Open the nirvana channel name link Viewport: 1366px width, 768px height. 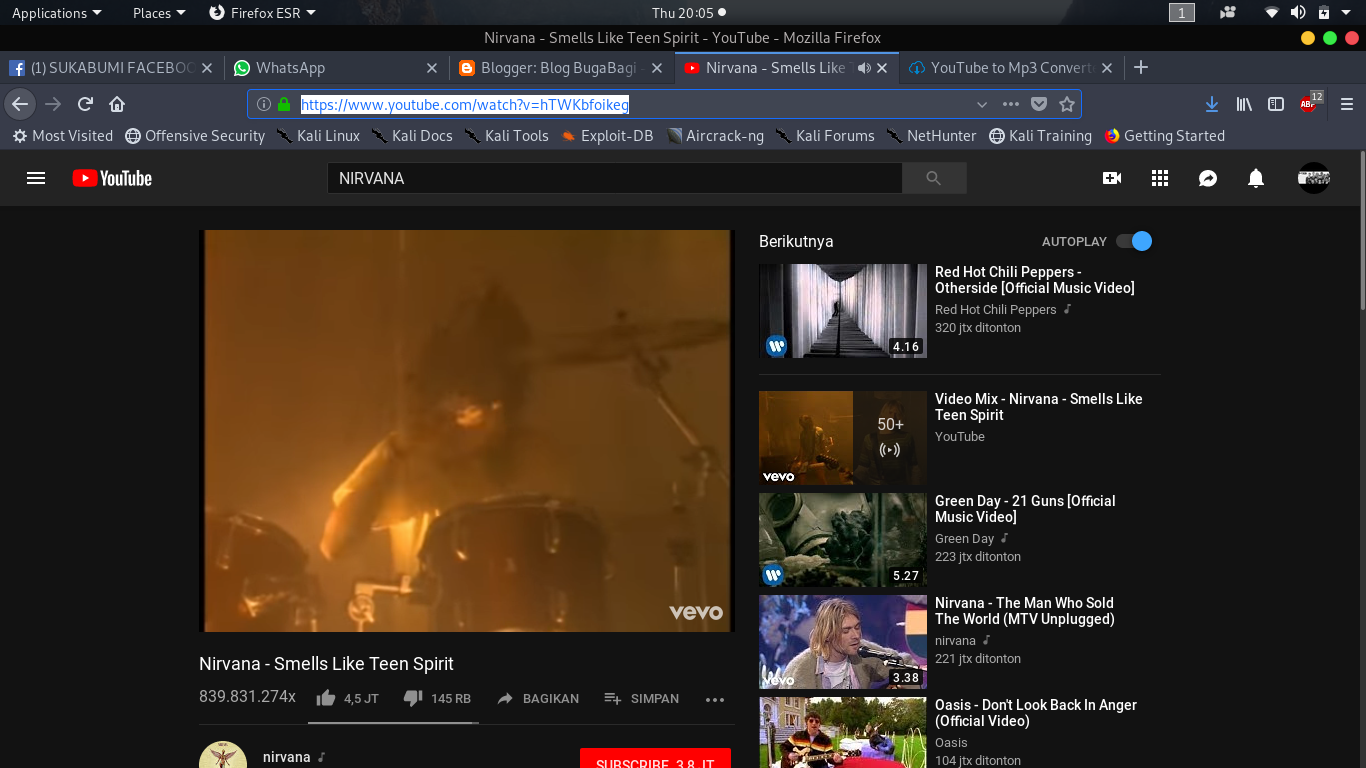287,757
